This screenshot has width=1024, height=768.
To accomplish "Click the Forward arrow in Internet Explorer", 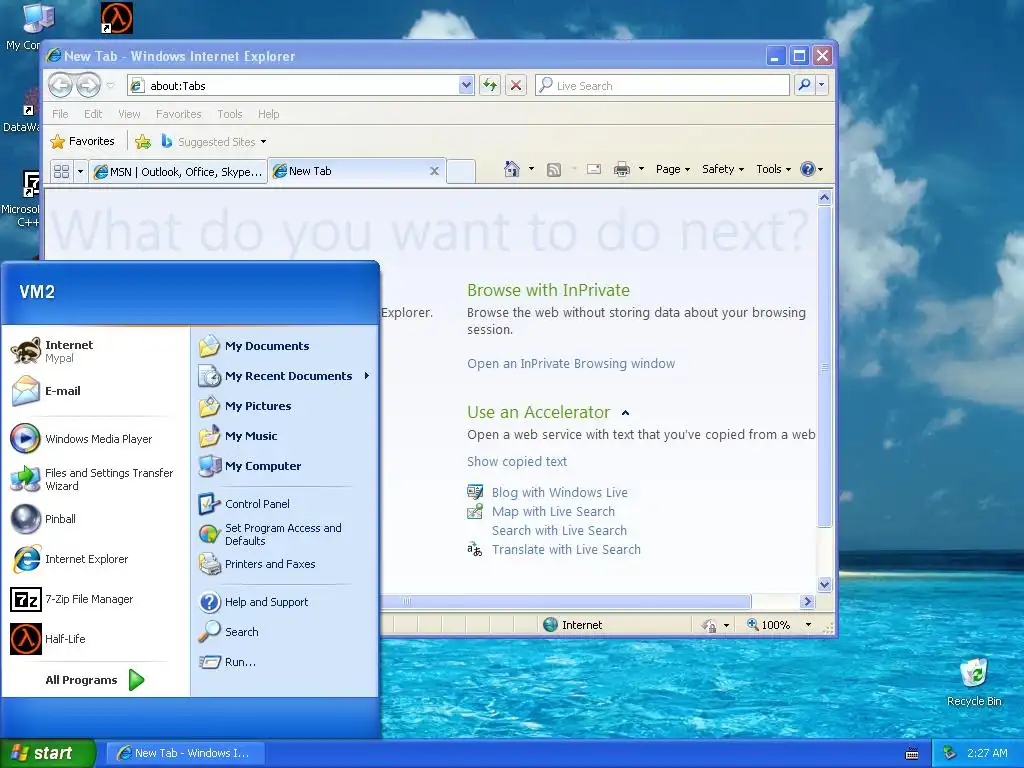I will tap(88, 85).
